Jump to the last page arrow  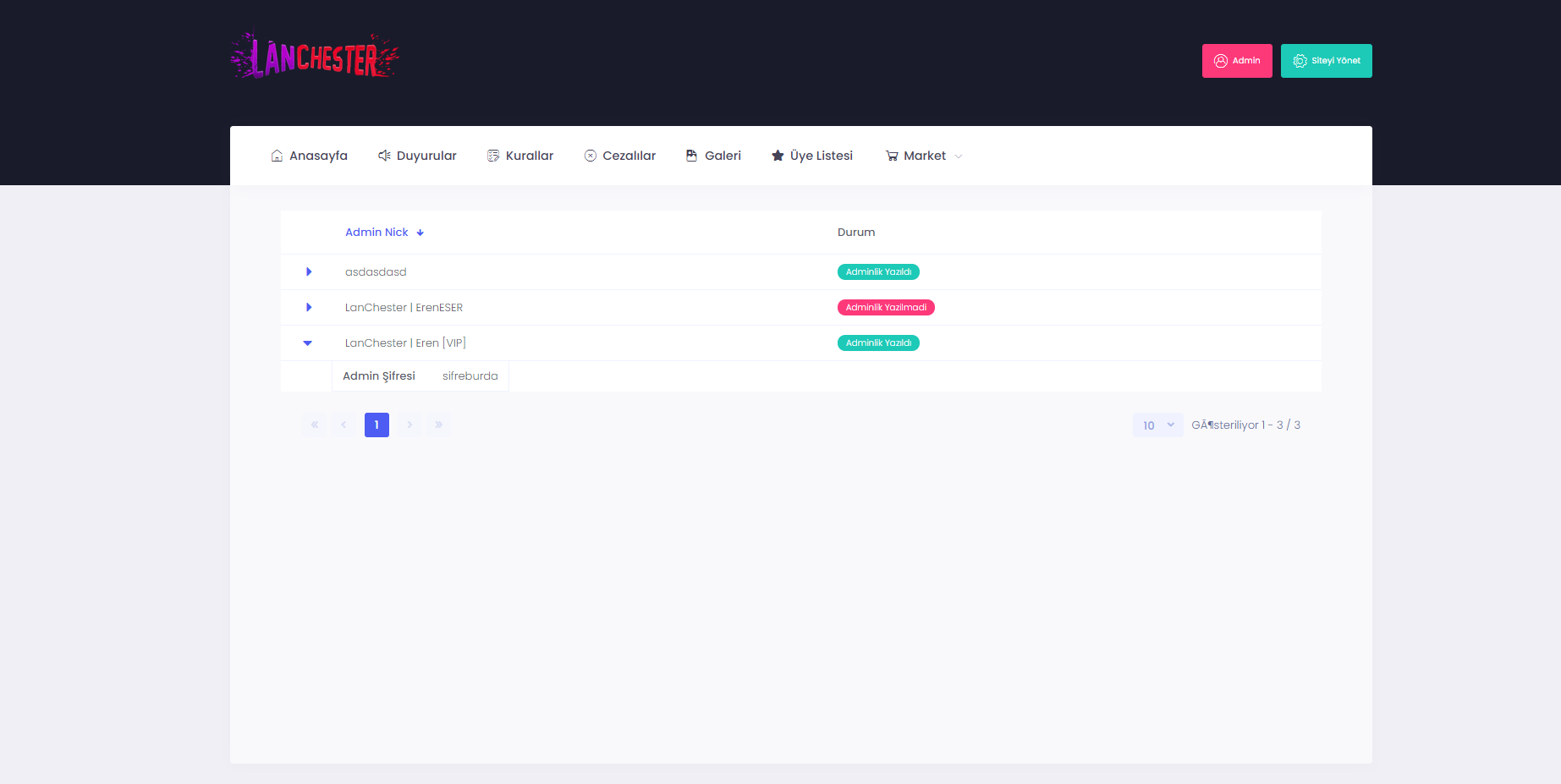(438, 425)
